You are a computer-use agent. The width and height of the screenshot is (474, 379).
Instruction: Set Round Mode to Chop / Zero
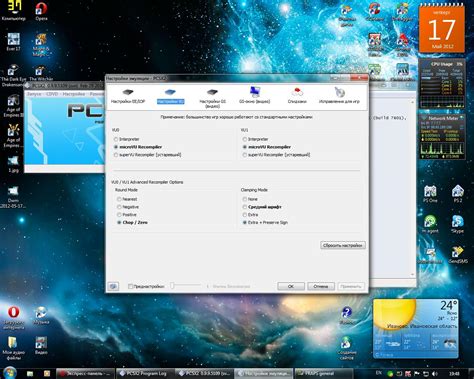(132, 222)
